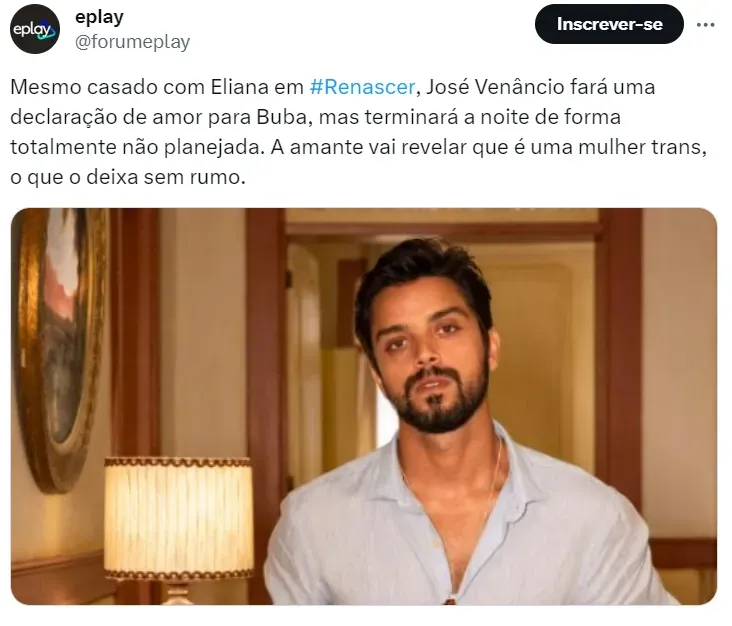Click the Inscrever-se subscribe button
This screenshot has width=732, height=626.
(x=609, y=24)
